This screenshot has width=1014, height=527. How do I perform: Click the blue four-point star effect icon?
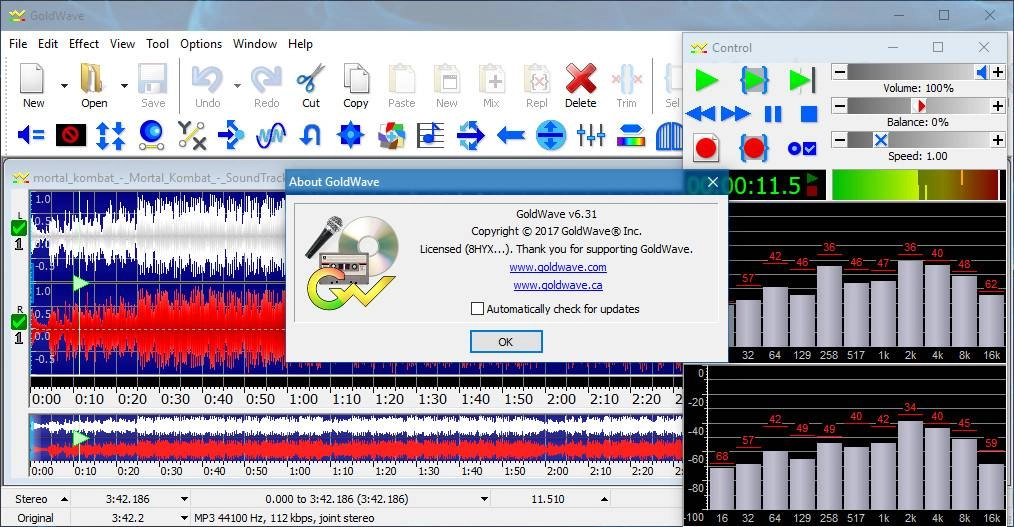click(x=351, y=135)
